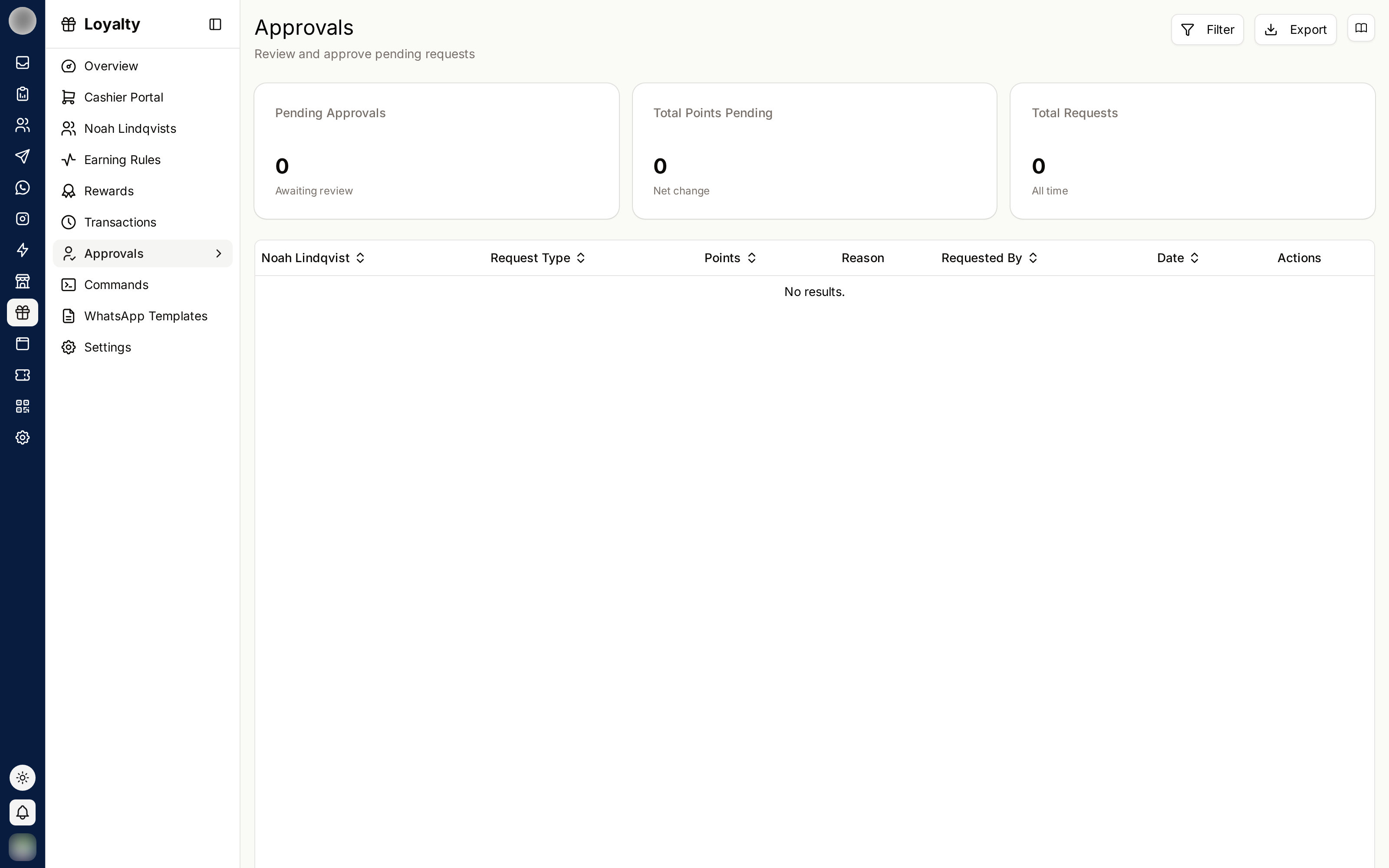Open the Instagram icon in rail
The width and height of the screenshot is (1389, 868).
point(23,219)
